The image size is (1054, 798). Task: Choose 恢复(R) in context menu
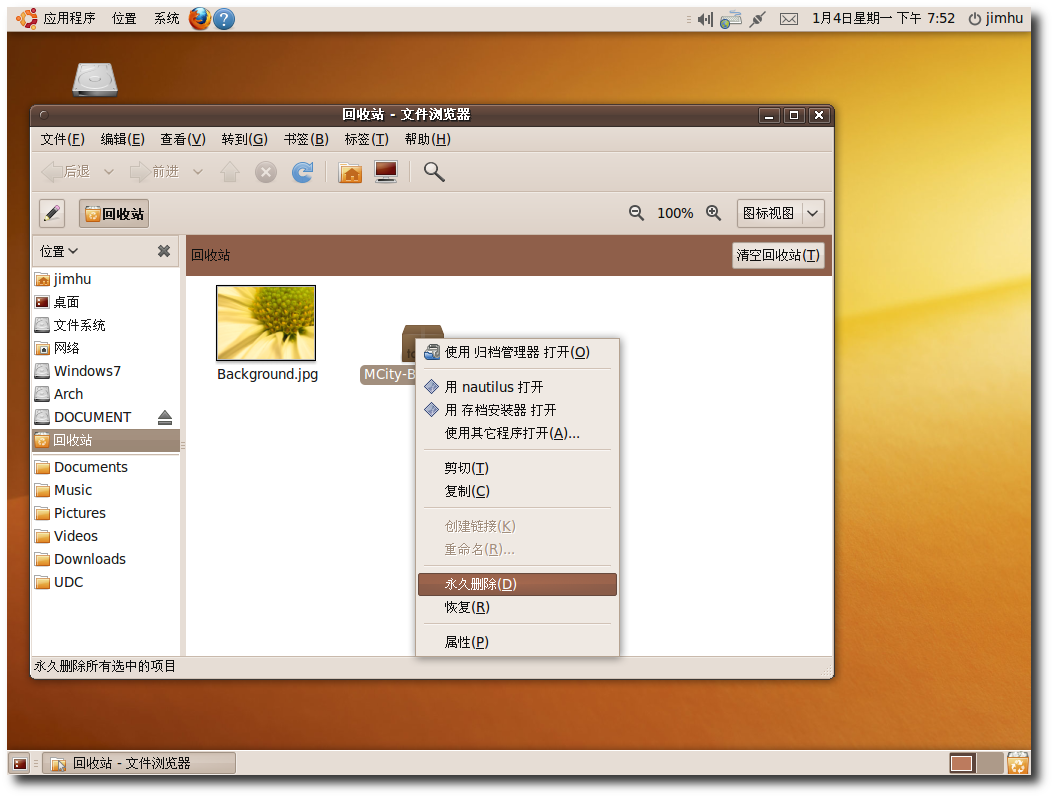click(x=517, y=608)
